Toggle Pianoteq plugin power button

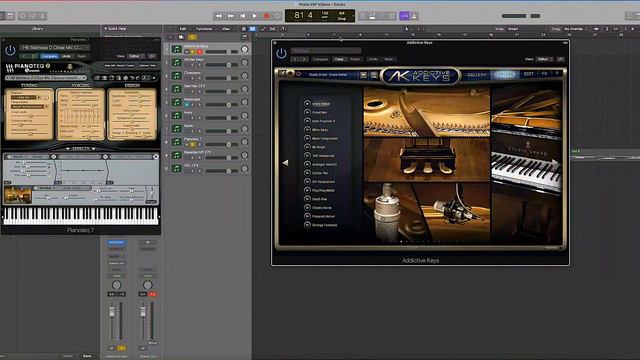(x=10, y=51)
